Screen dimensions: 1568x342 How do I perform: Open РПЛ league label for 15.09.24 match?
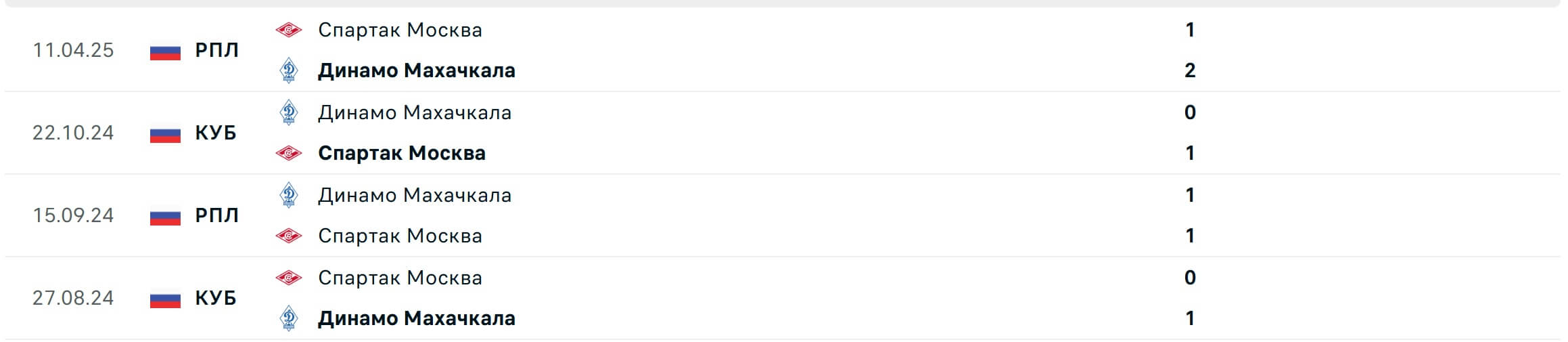pos(217,215)
